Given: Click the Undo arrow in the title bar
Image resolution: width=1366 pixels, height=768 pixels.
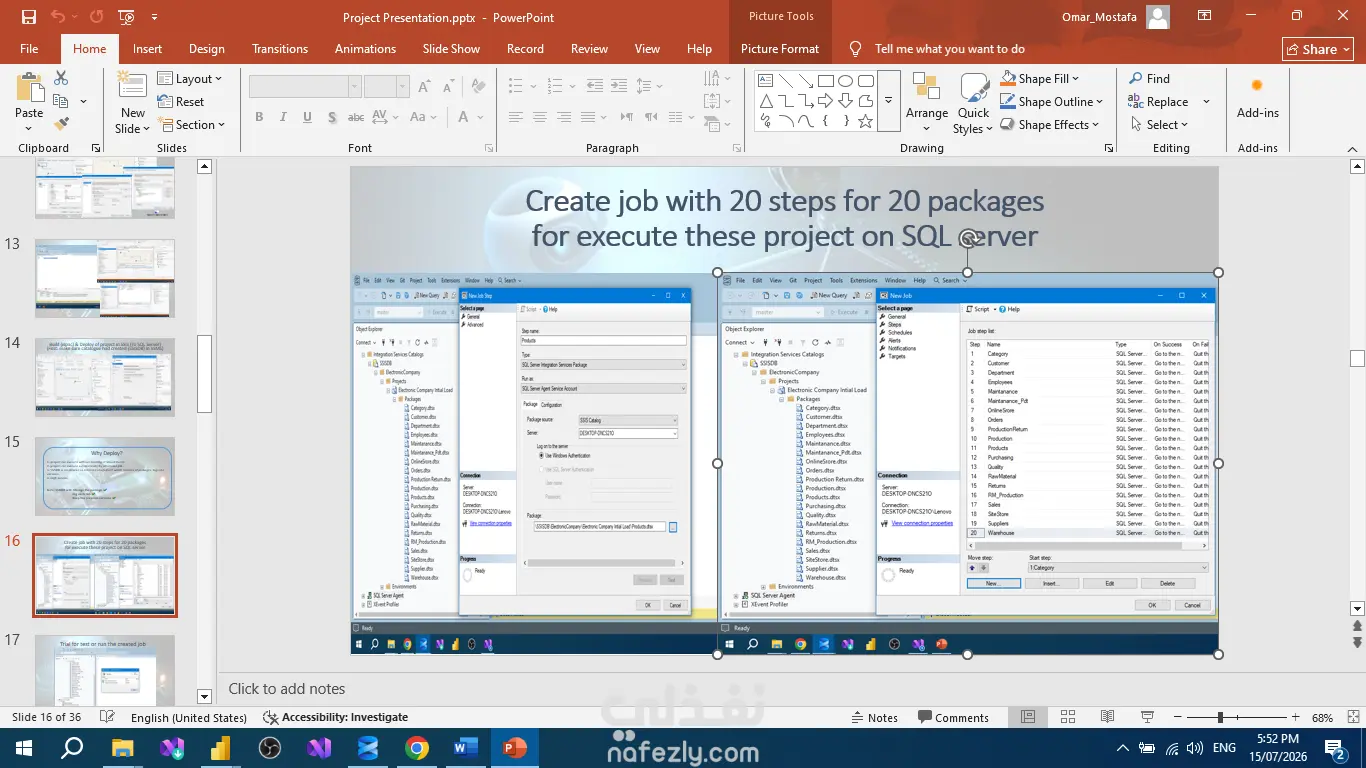Looking at the screenshot, I should 58,17.
